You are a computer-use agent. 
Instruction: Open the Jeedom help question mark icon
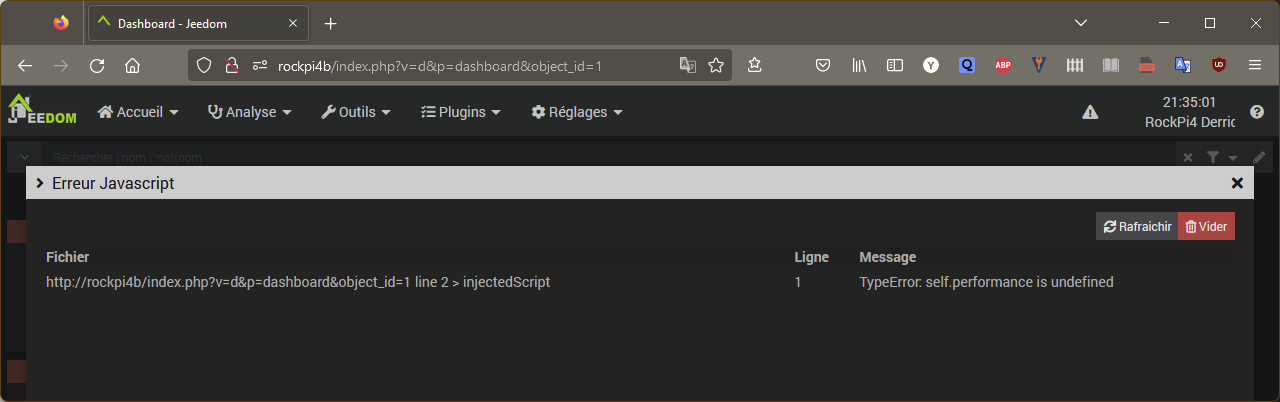click(1257, 112)
